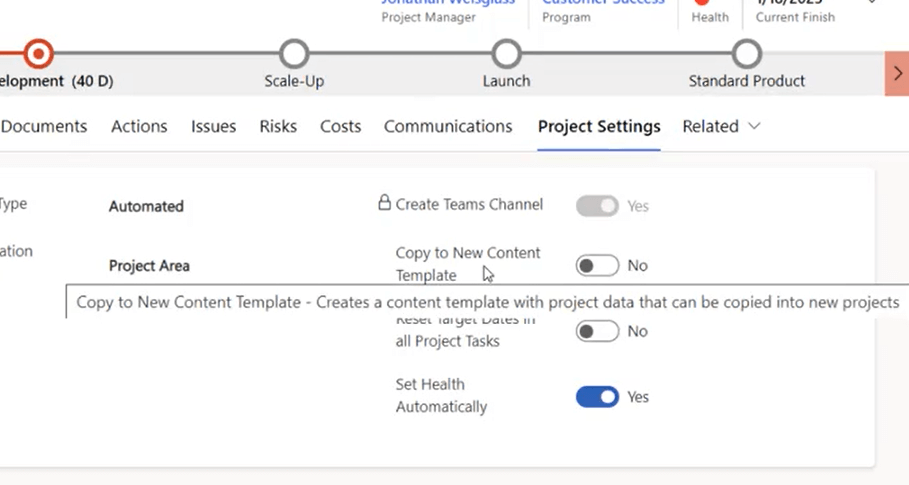This screenshot has width=909, height=485.
Task: Click the red Health status indicator
Action: coord(702,3)
